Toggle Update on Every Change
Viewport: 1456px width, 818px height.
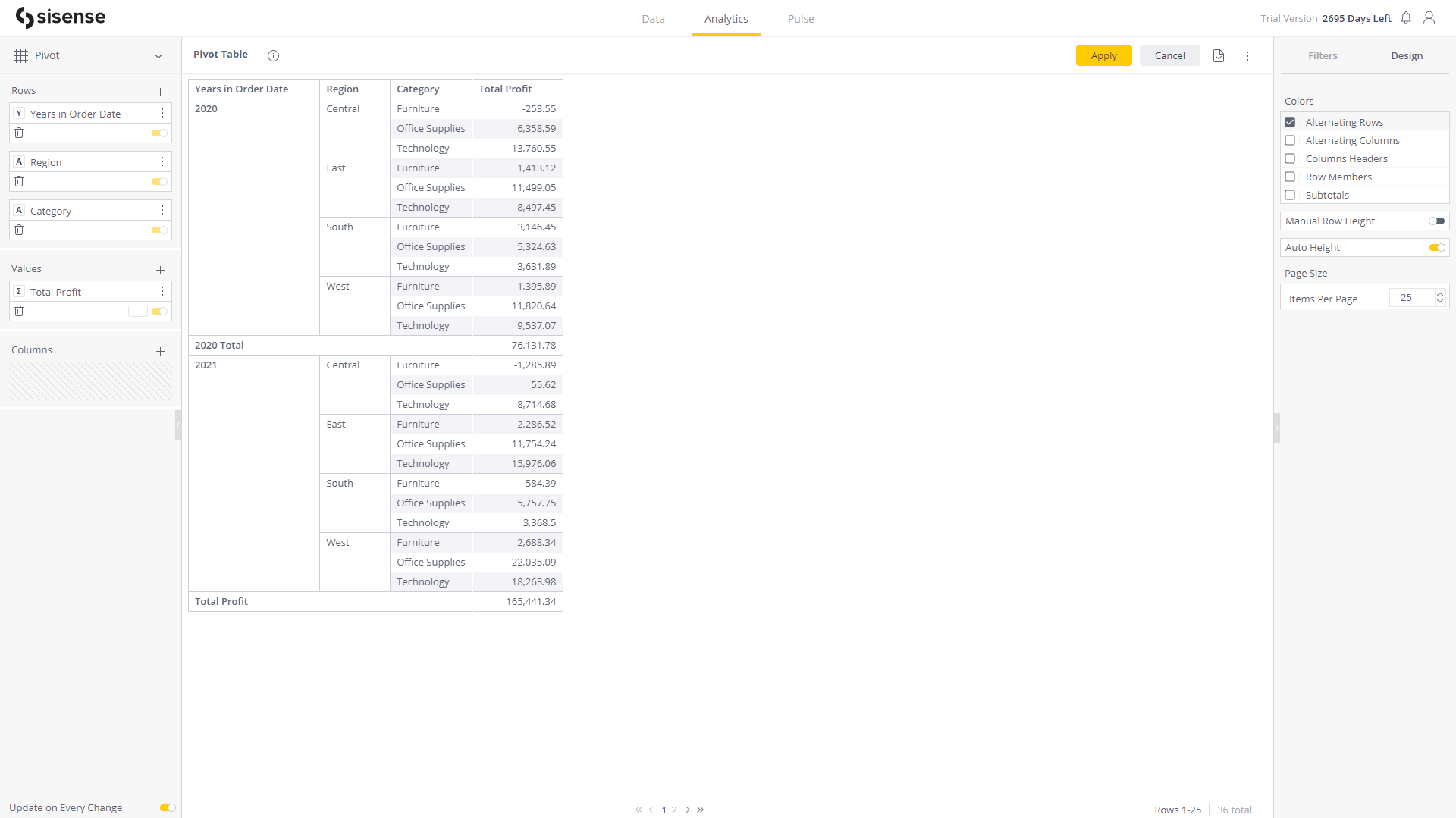(168, 807)
